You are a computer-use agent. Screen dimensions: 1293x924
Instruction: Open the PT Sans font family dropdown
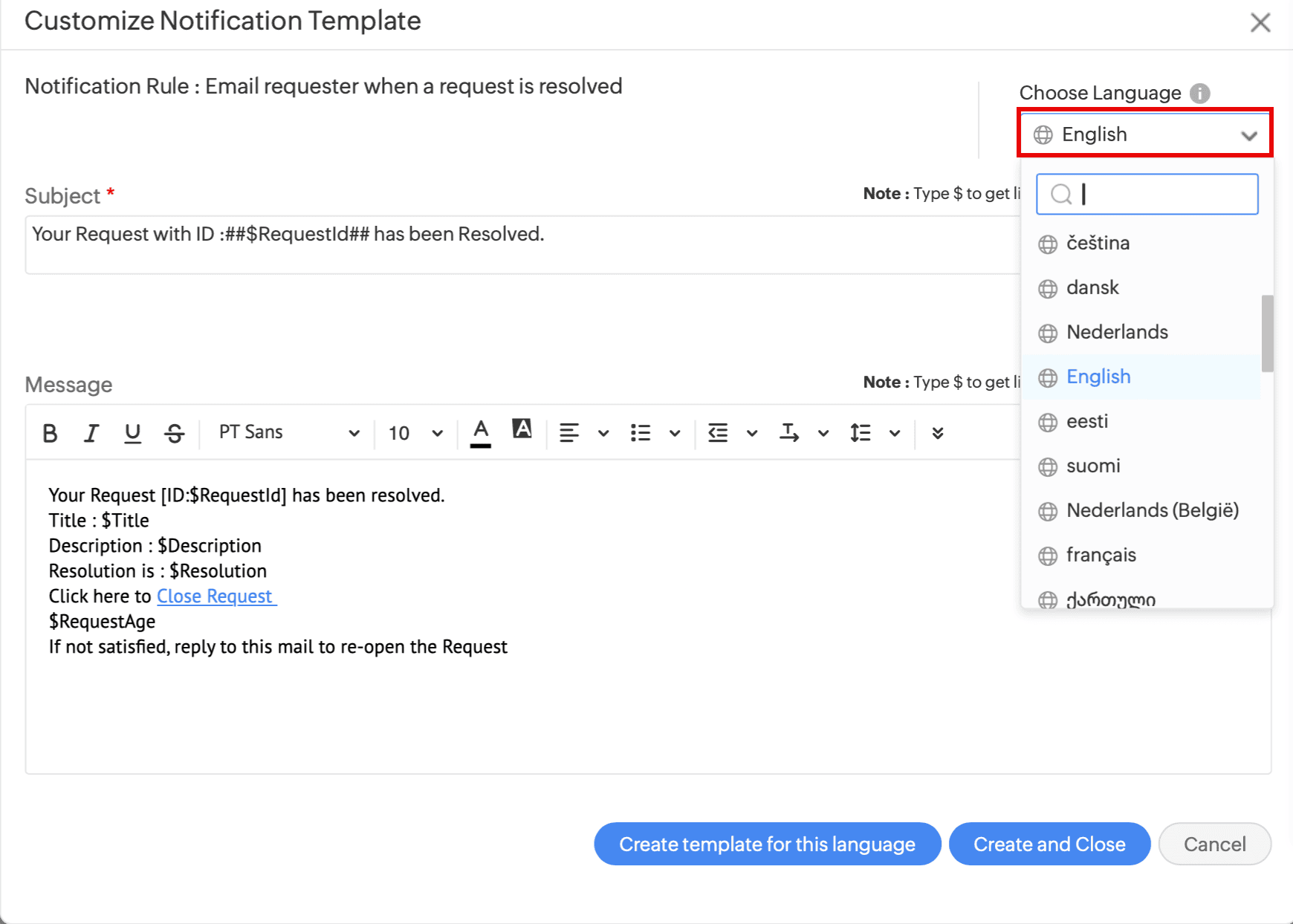coord(288,433)
